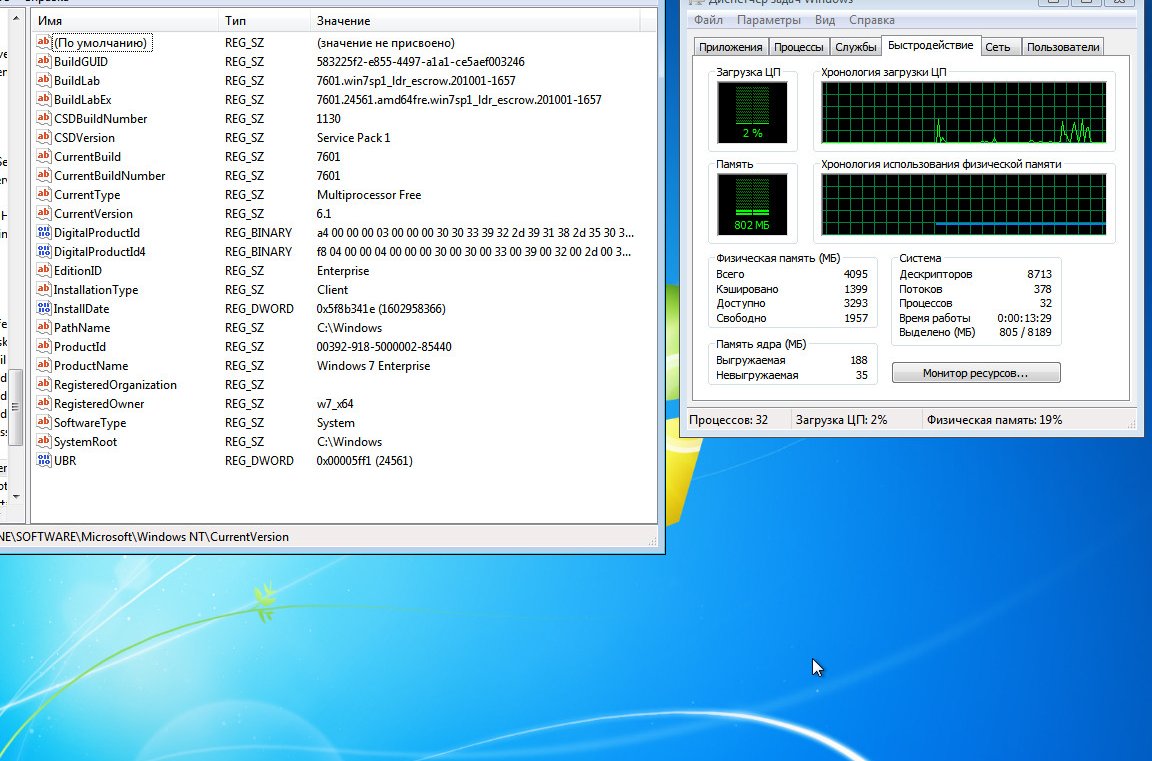Switch to the Пользователи tab
This screenshot has height=761, width=1152.
[x=1063, y=47]
